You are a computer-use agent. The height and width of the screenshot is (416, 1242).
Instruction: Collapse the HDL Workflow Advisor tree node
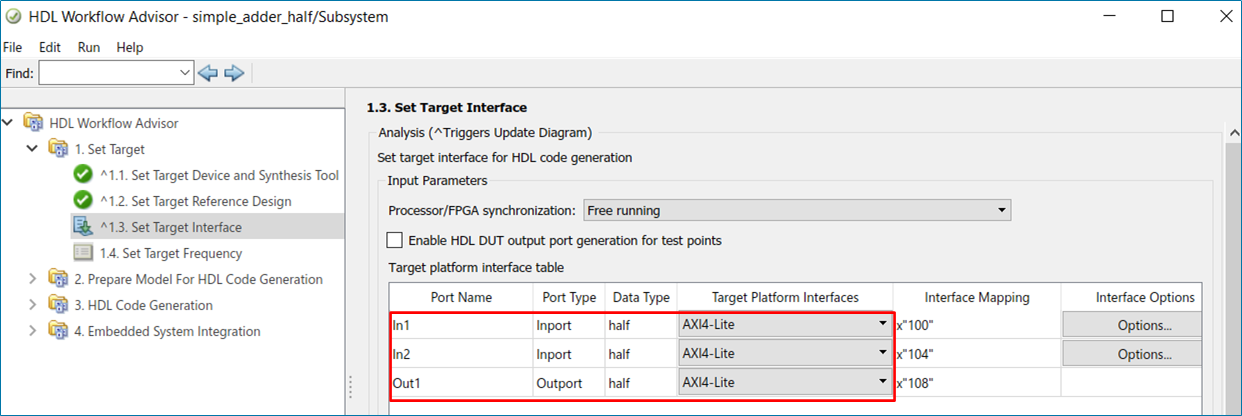(x=9, y=123)
